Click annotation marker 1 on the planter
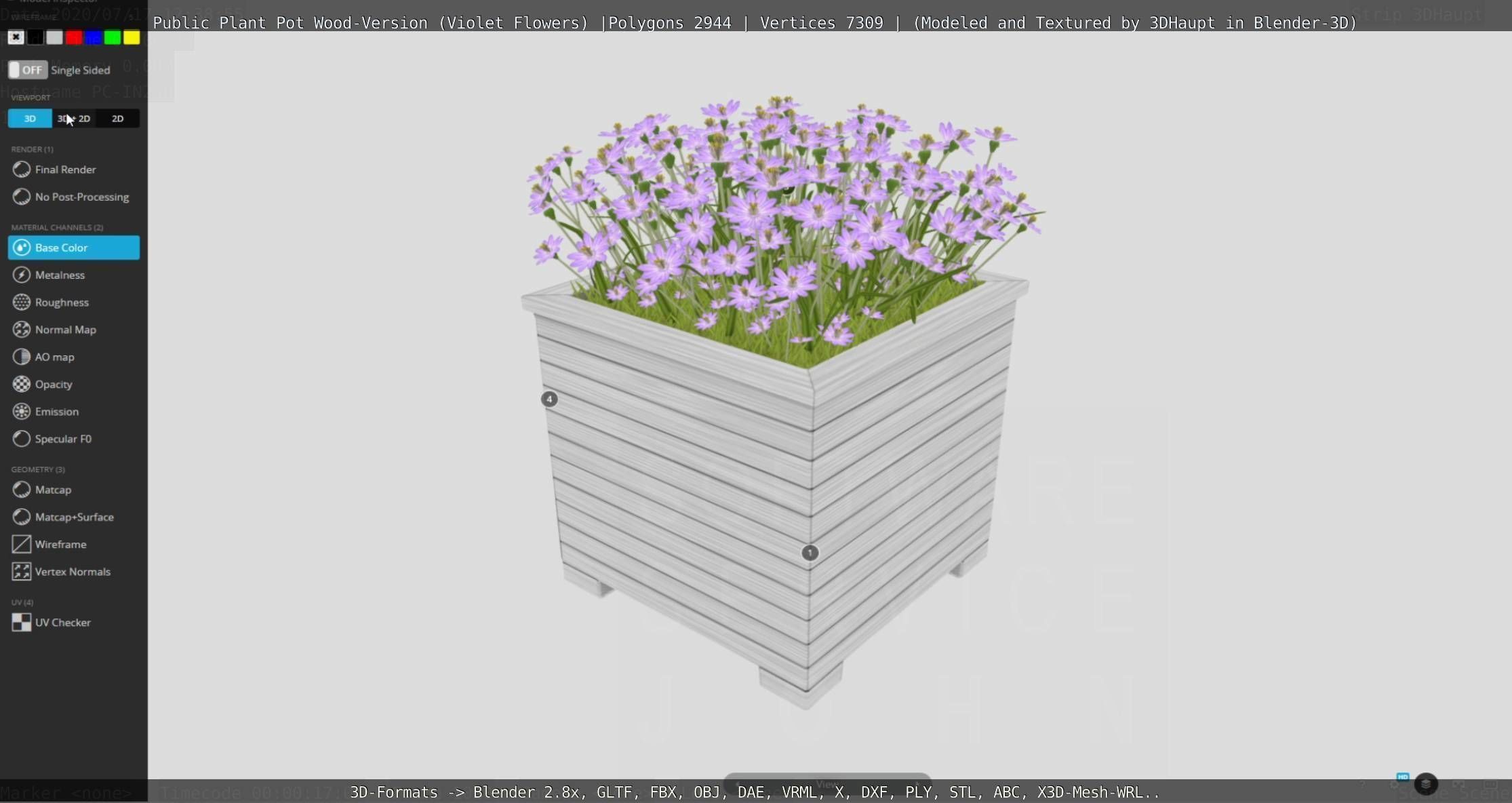 [x=810, y=553]
